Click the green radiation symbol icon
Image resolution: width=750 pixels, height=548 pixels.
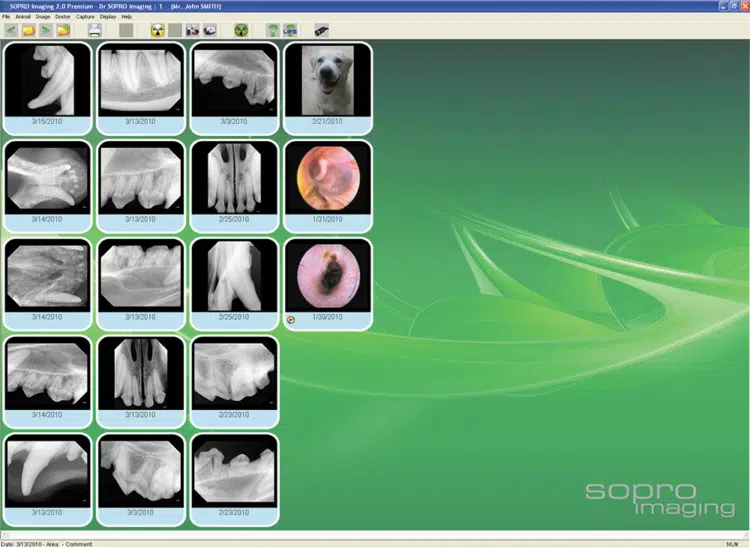[x=240, y=30]
